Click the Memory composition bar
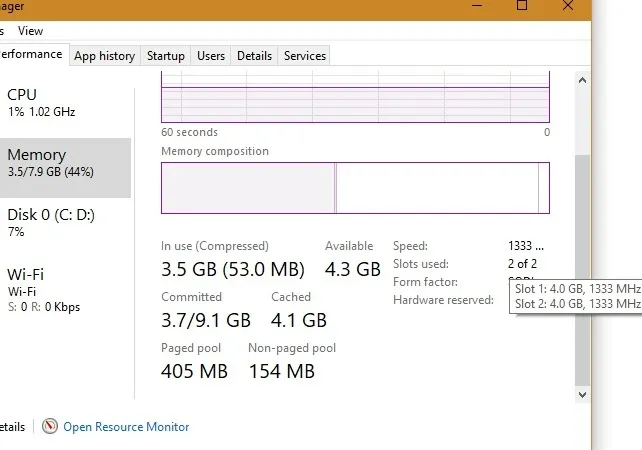 pyautogui.click(x=355, y=188)
